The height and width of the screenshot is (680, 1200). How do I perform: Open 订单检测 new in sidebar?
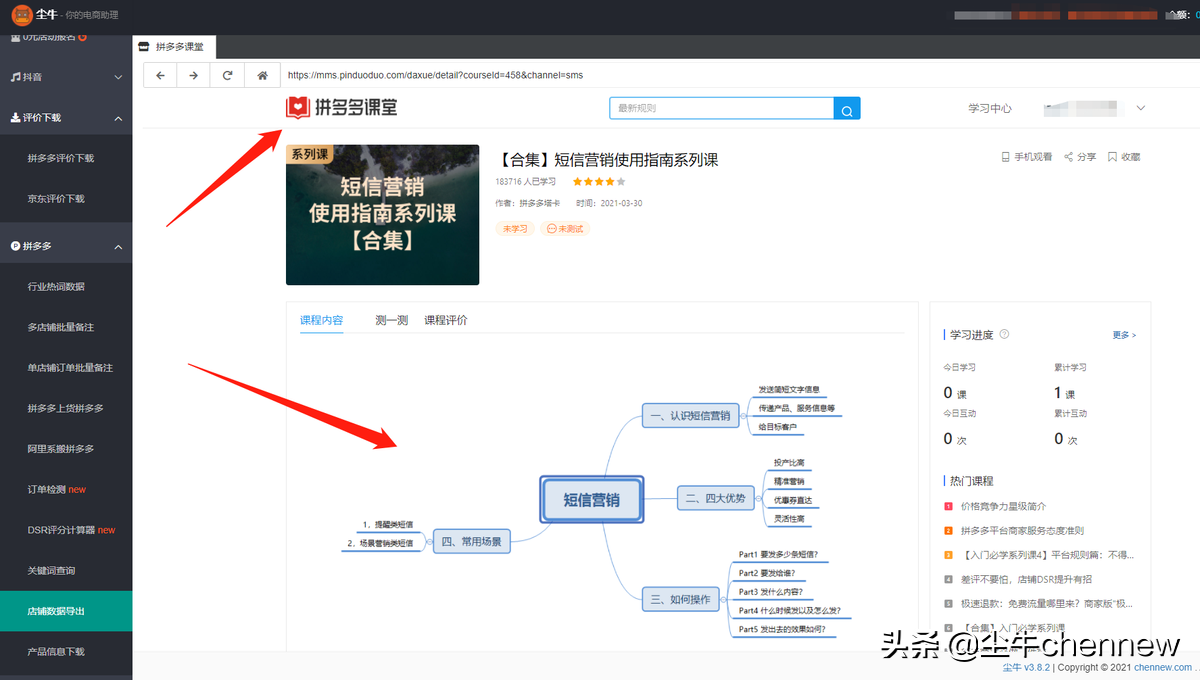coord(57,489)
